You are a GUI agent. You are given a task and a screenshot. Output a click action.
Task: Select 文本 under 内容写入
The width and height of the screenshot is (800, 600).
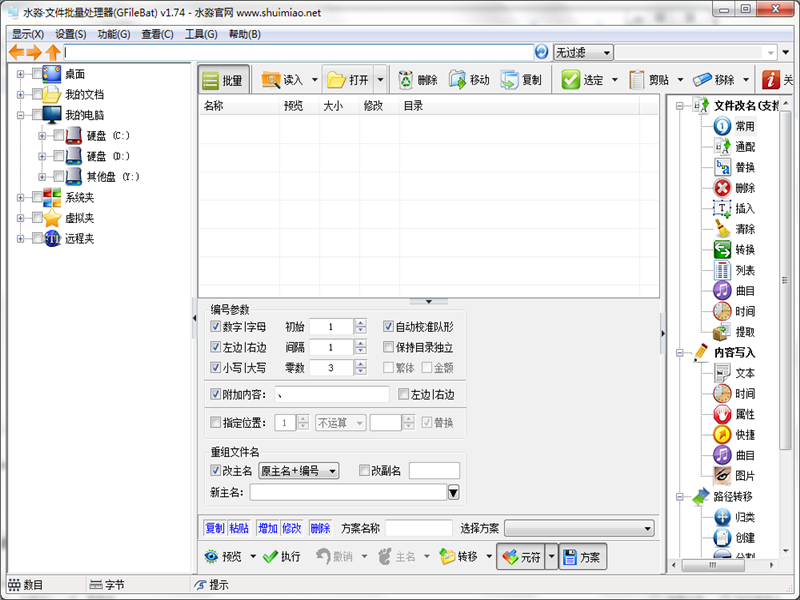(734, 373)
